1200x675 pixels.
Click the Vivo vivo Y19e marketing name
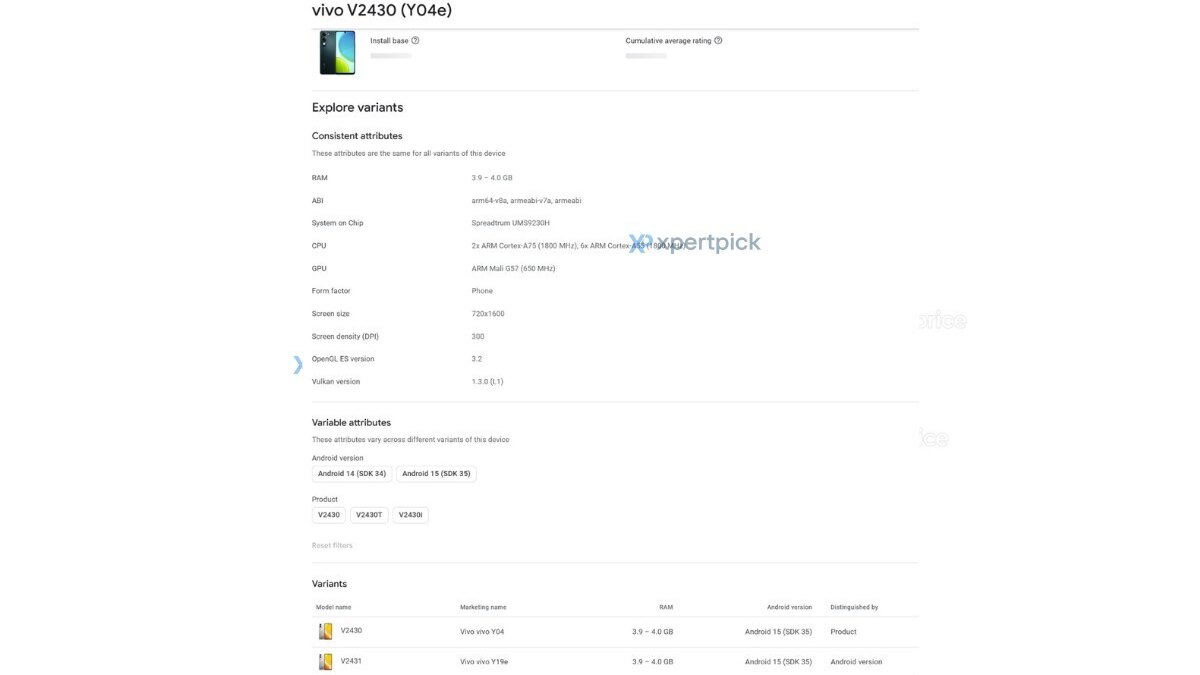pyautogui.click(x=490, y=662)
